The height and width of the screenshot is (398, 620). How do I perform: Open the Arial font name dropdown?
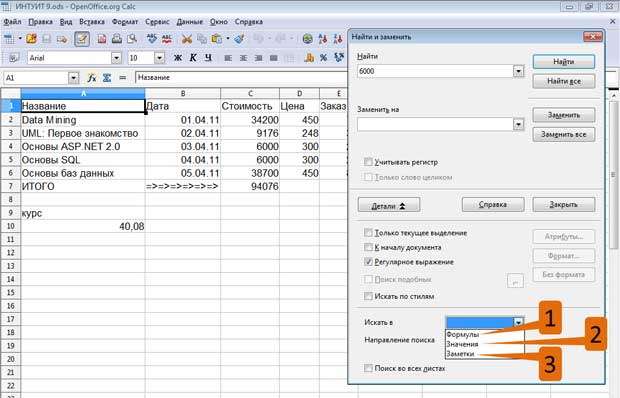(x=116, y=58)
